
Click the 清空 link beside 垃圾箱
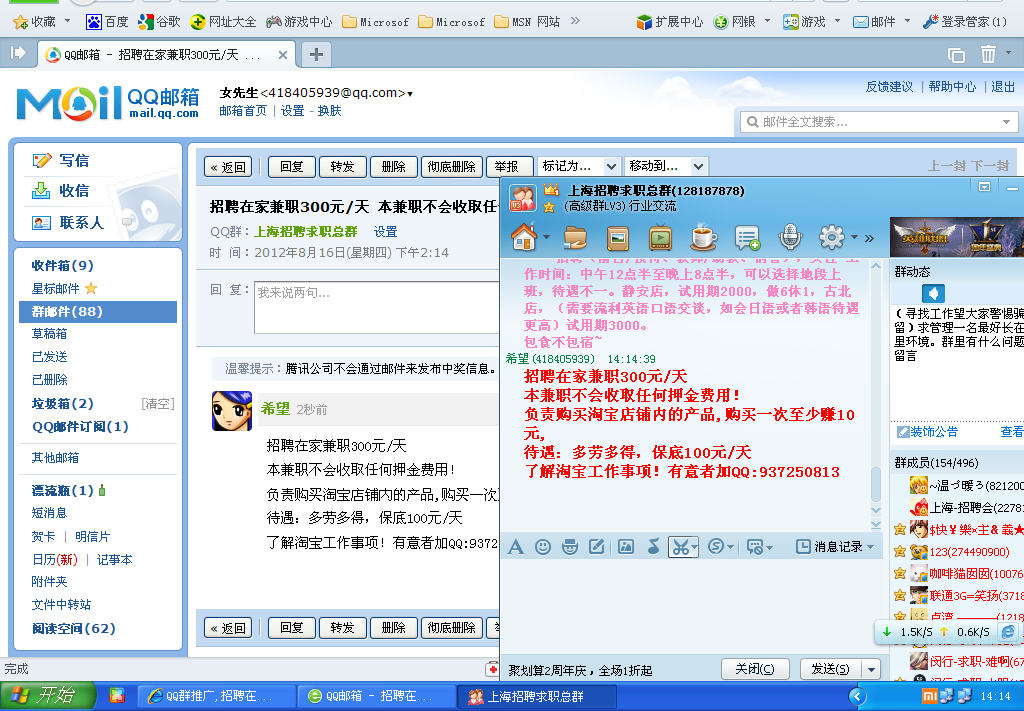coord(157,403)
